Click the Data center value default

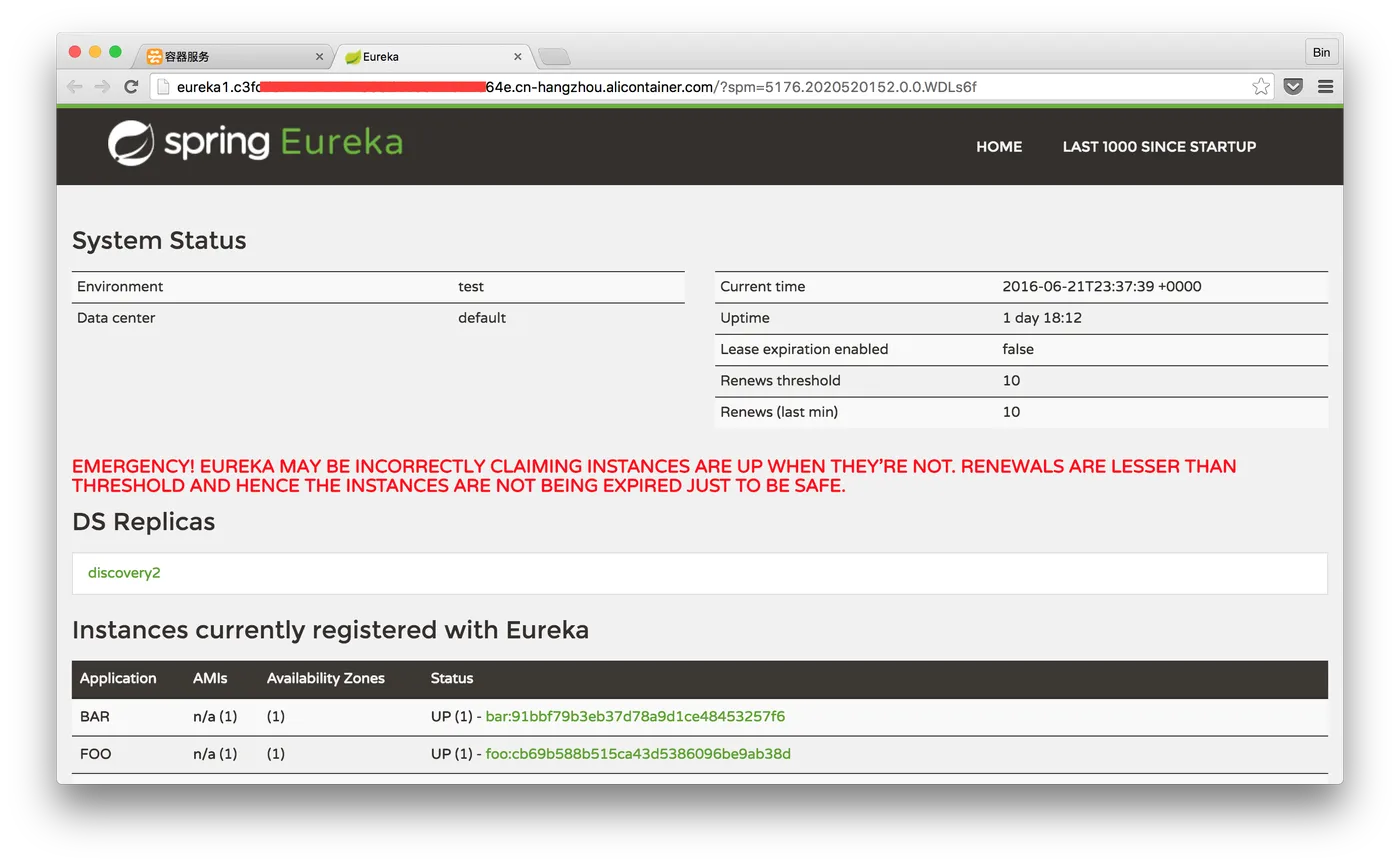pos(482,318)
